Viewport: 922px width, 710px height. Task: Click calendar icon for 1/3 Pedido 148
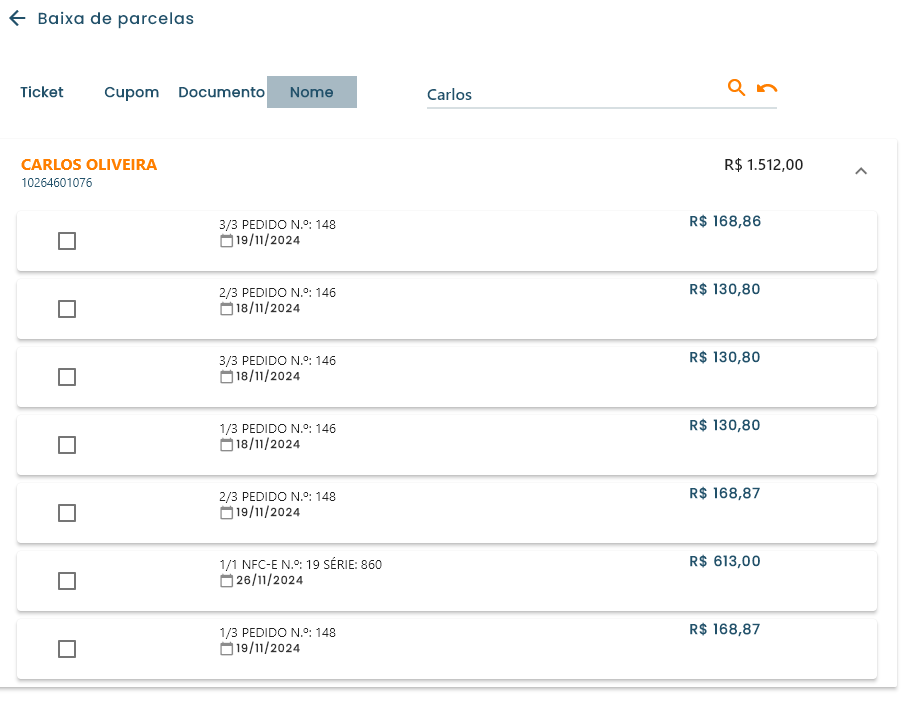click(x=226, y=648)
